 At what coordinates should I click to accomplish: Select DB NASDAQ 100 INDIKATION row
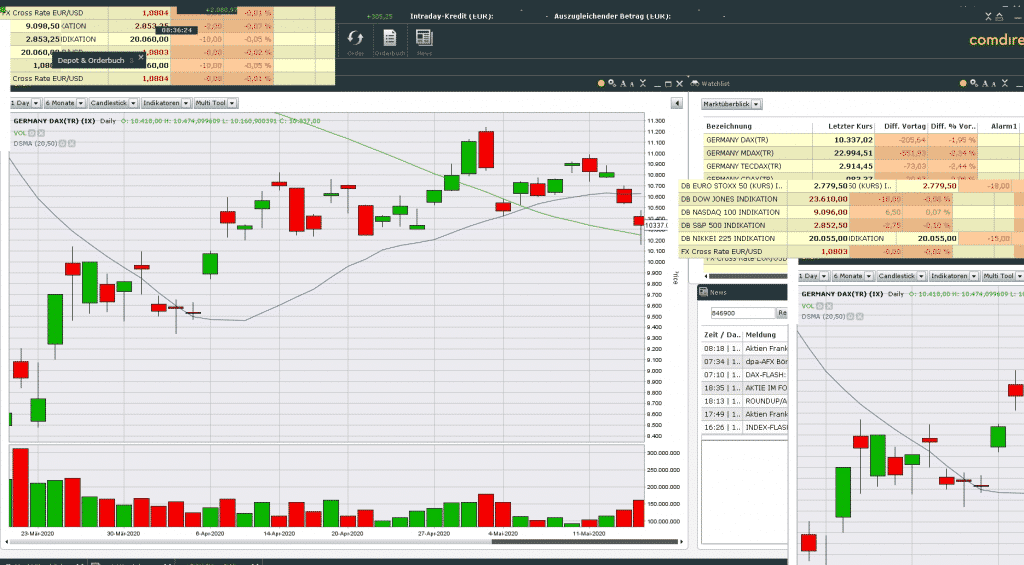(x=851, y=212)
